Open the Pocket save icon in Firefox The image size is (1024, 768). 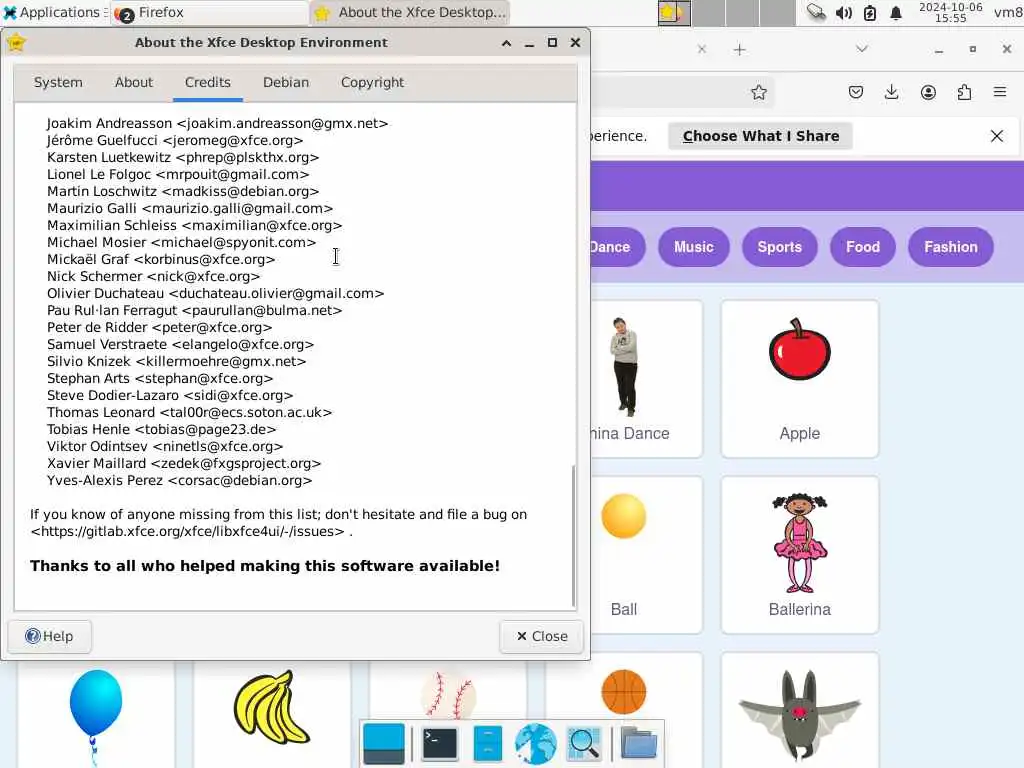pos(856,92)
